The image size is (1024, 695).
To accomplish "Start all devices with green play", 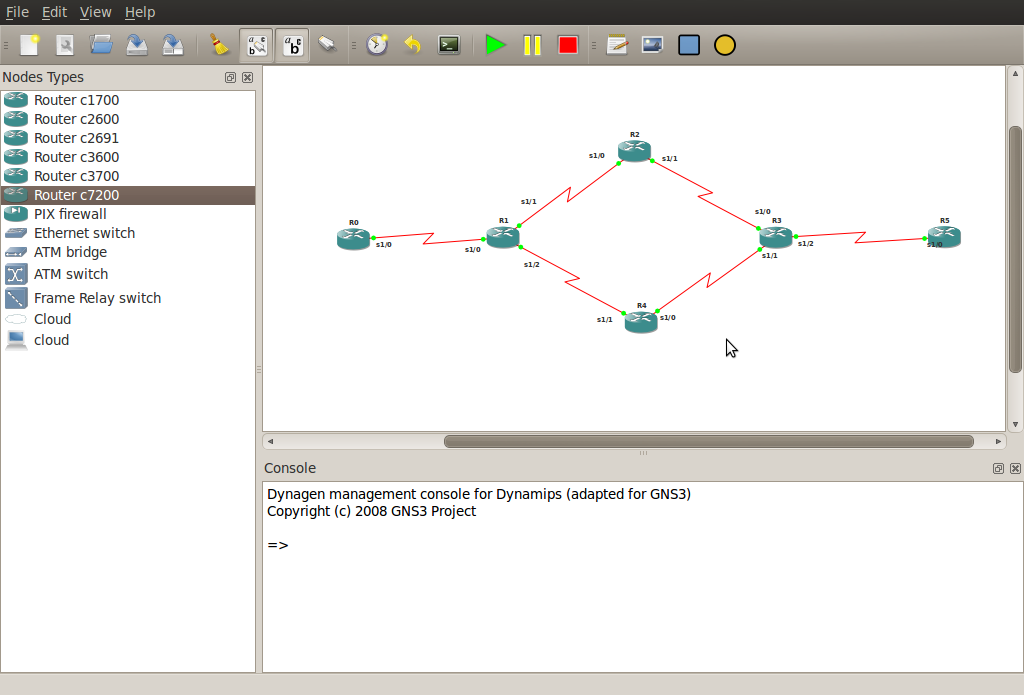I will click(496, 45).
